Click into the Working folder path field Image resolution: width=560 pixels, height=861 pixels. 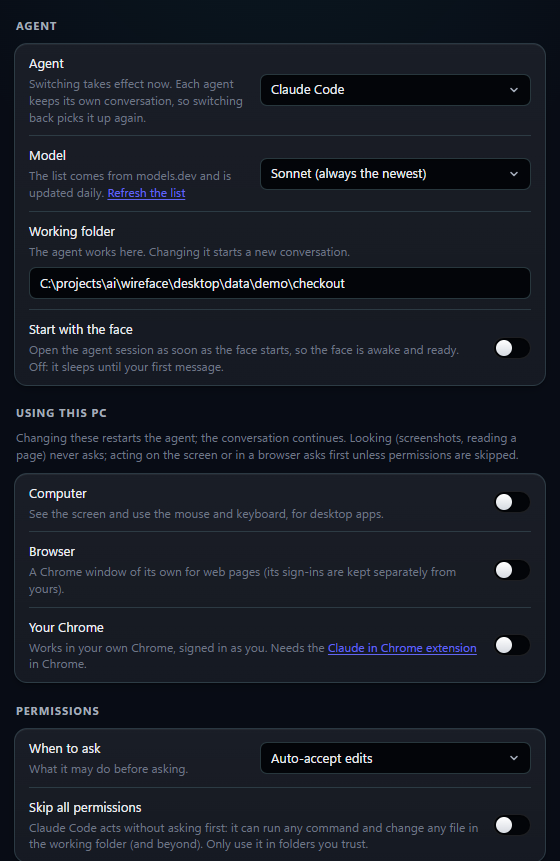pos(280,283)
